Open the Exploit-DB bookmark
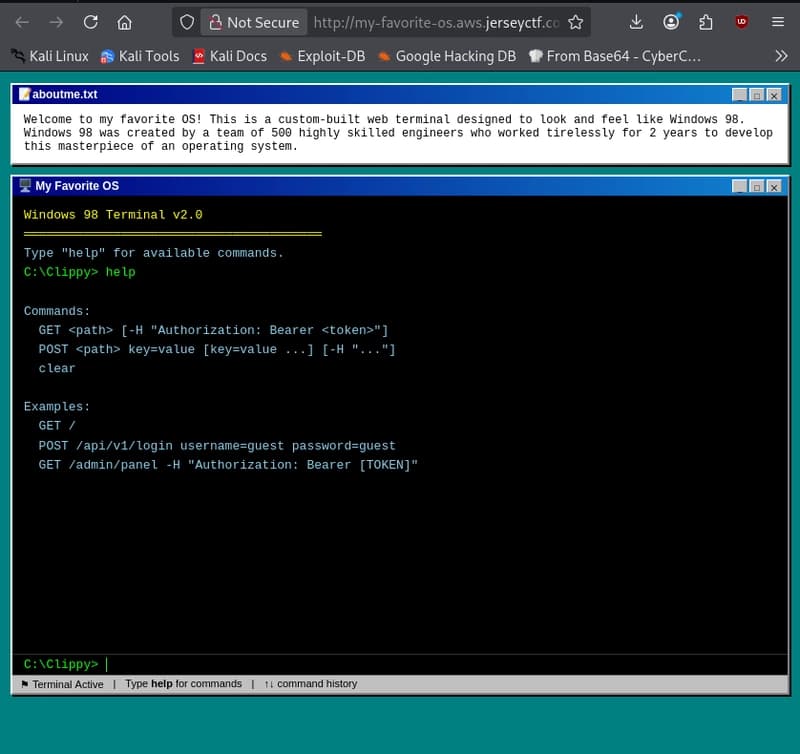The width and height of the screenshot is (800, 754). click(x=321, y=57)
